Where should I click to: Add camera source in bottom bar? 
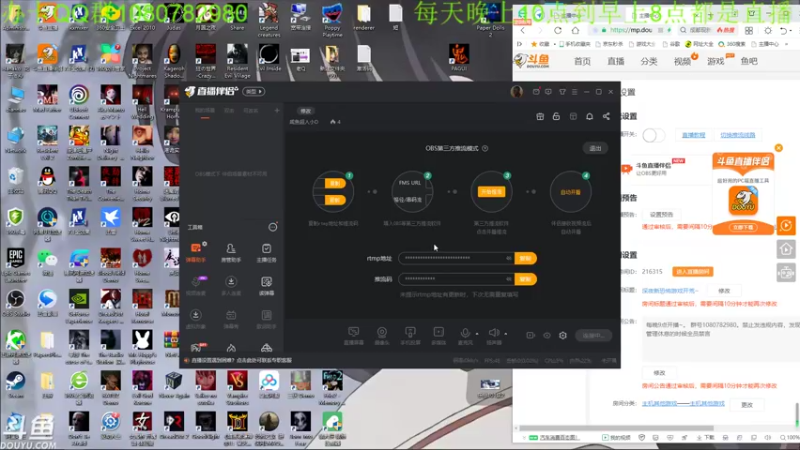pos(382,335)
